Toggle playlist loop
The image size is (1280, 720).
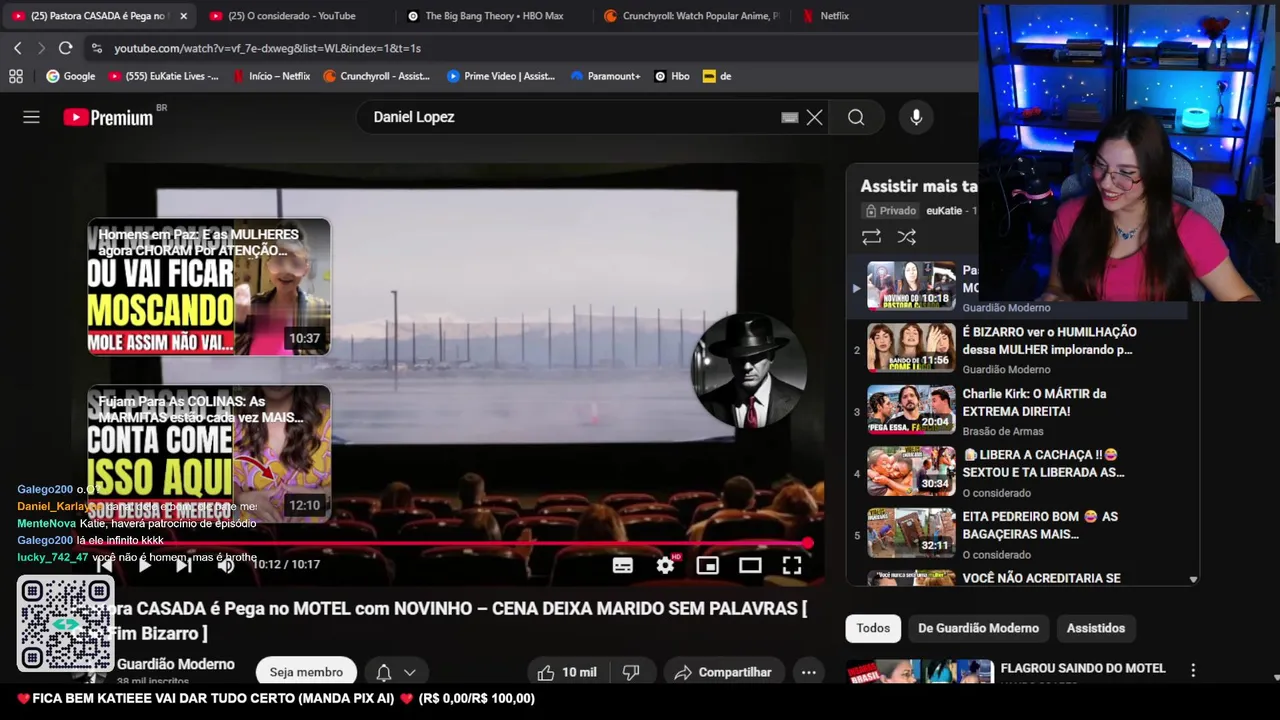click(x=871, y=237)
